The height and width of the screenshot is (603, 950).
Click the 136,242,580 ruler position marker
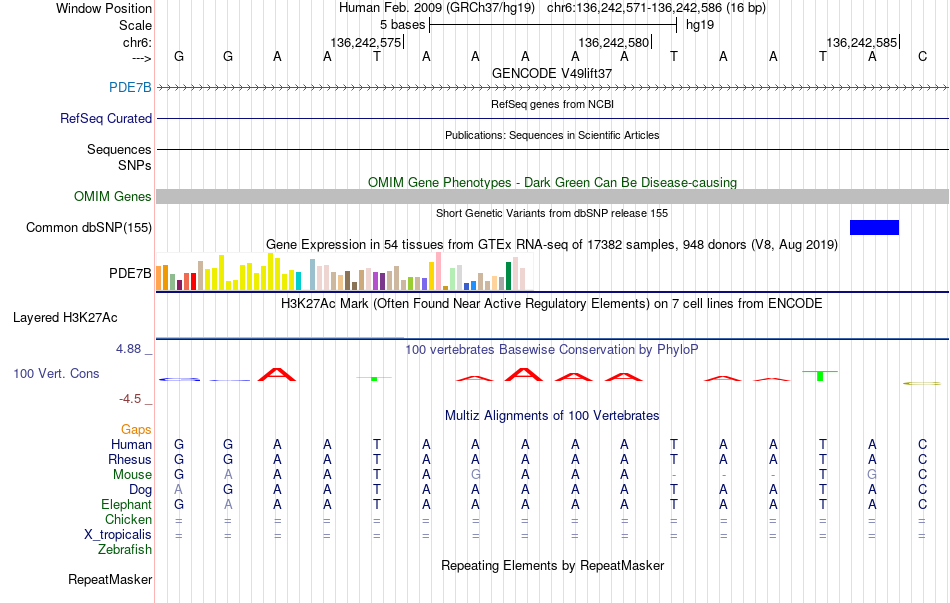[614, 42]
